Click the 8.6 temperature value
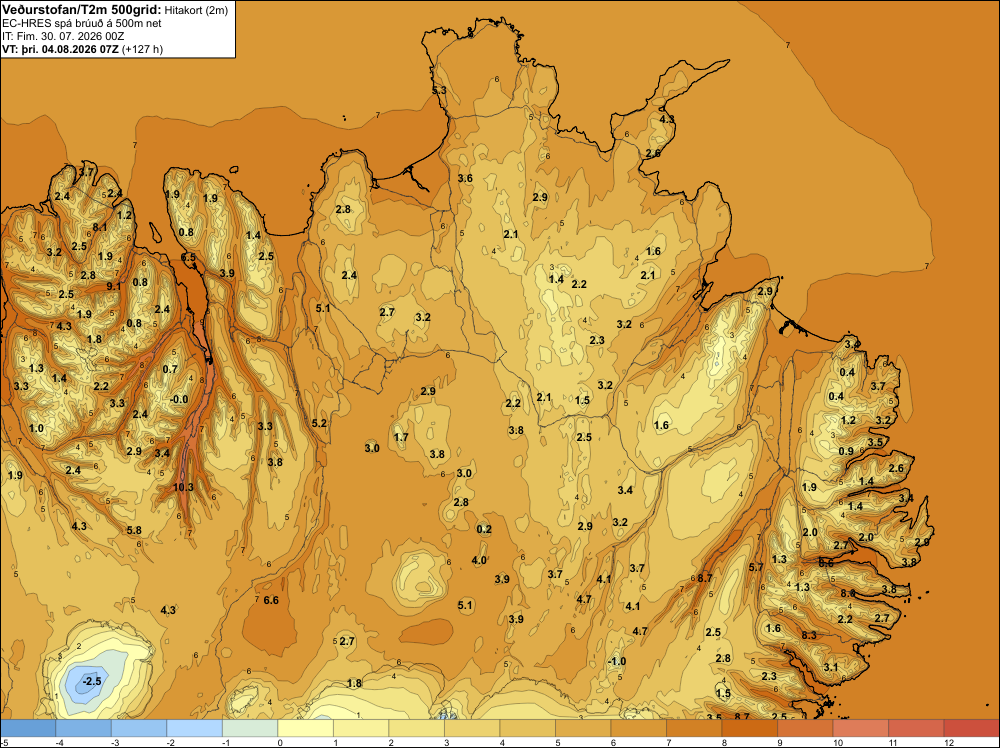 pyautogui.click(x=826, y=563)
